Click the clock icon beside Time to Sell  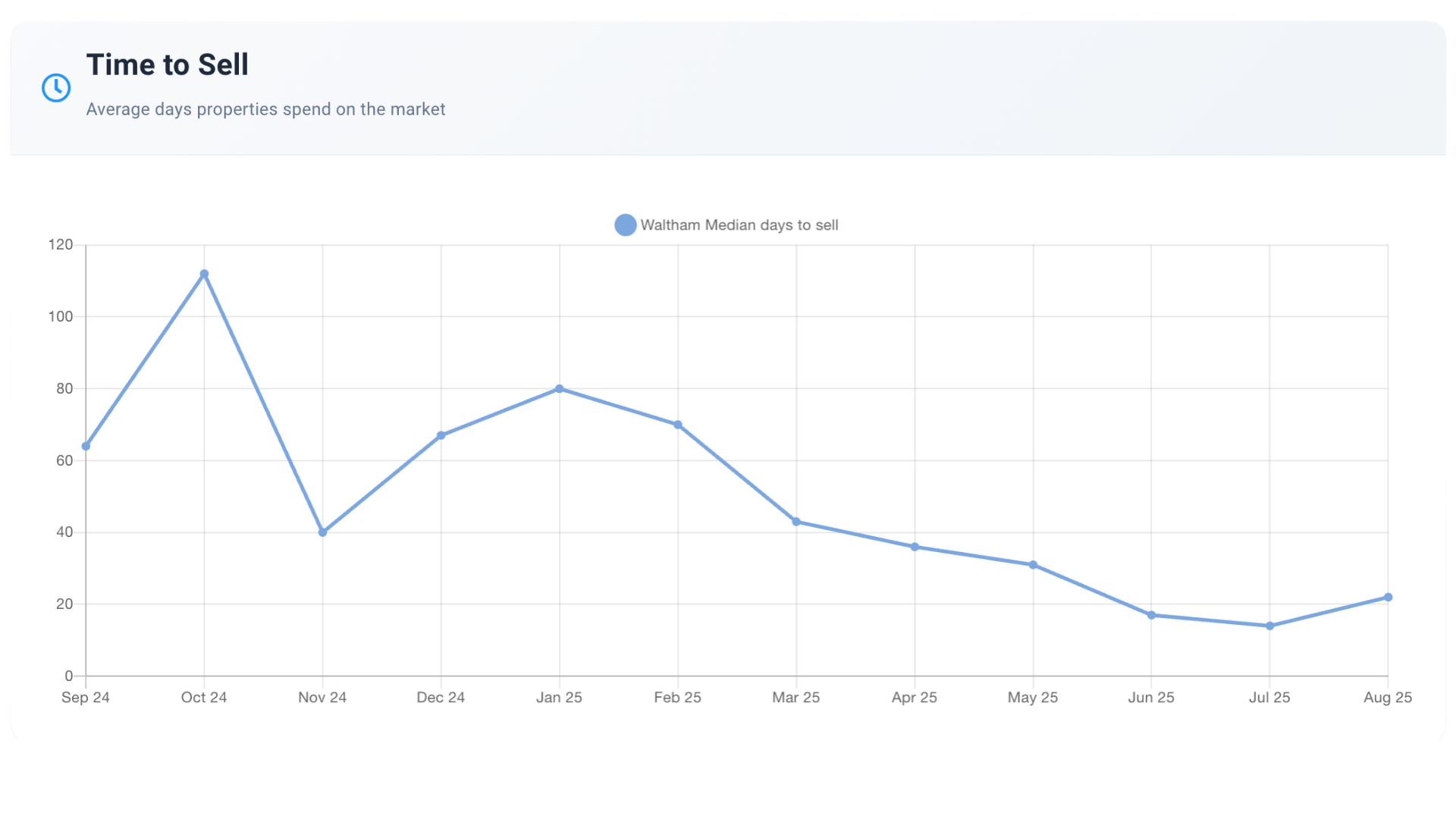tap(56, 88)
